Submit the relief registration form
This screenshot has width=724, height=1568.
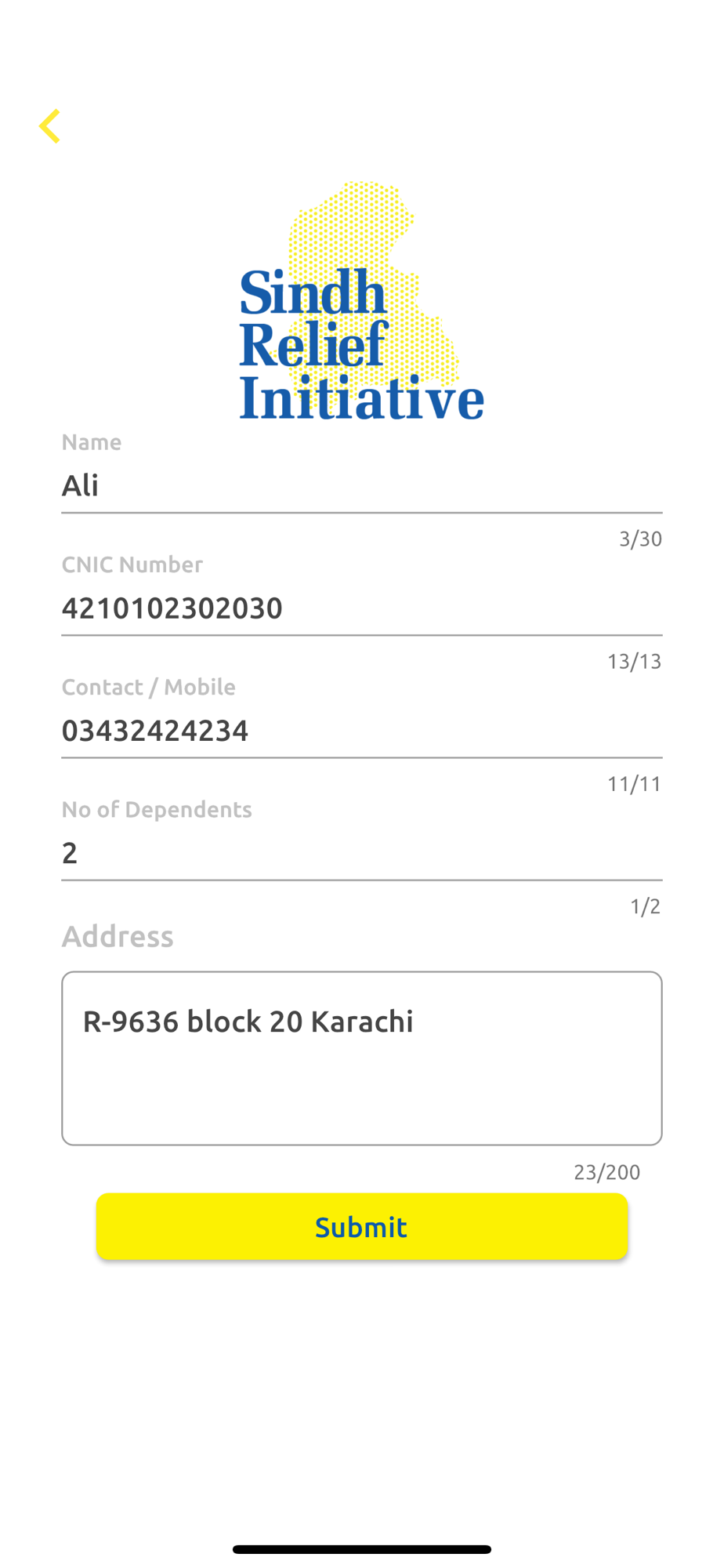click(362, 1226)
